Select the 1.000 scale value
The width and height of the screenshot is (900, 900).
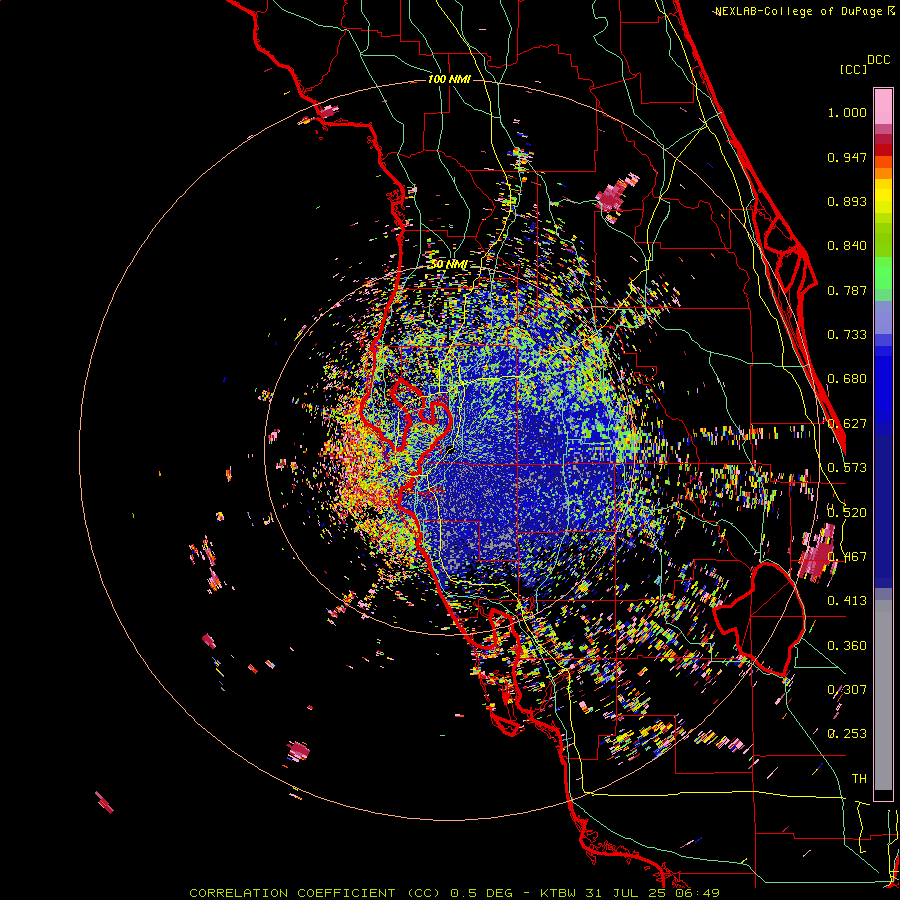(x=847, y=112)
